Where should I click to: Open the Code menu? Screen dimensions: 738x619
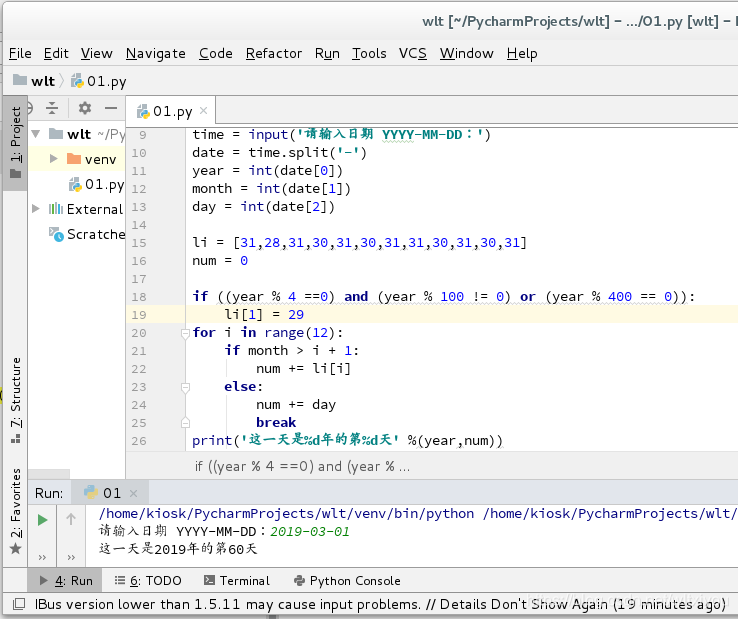coord(216,53)
